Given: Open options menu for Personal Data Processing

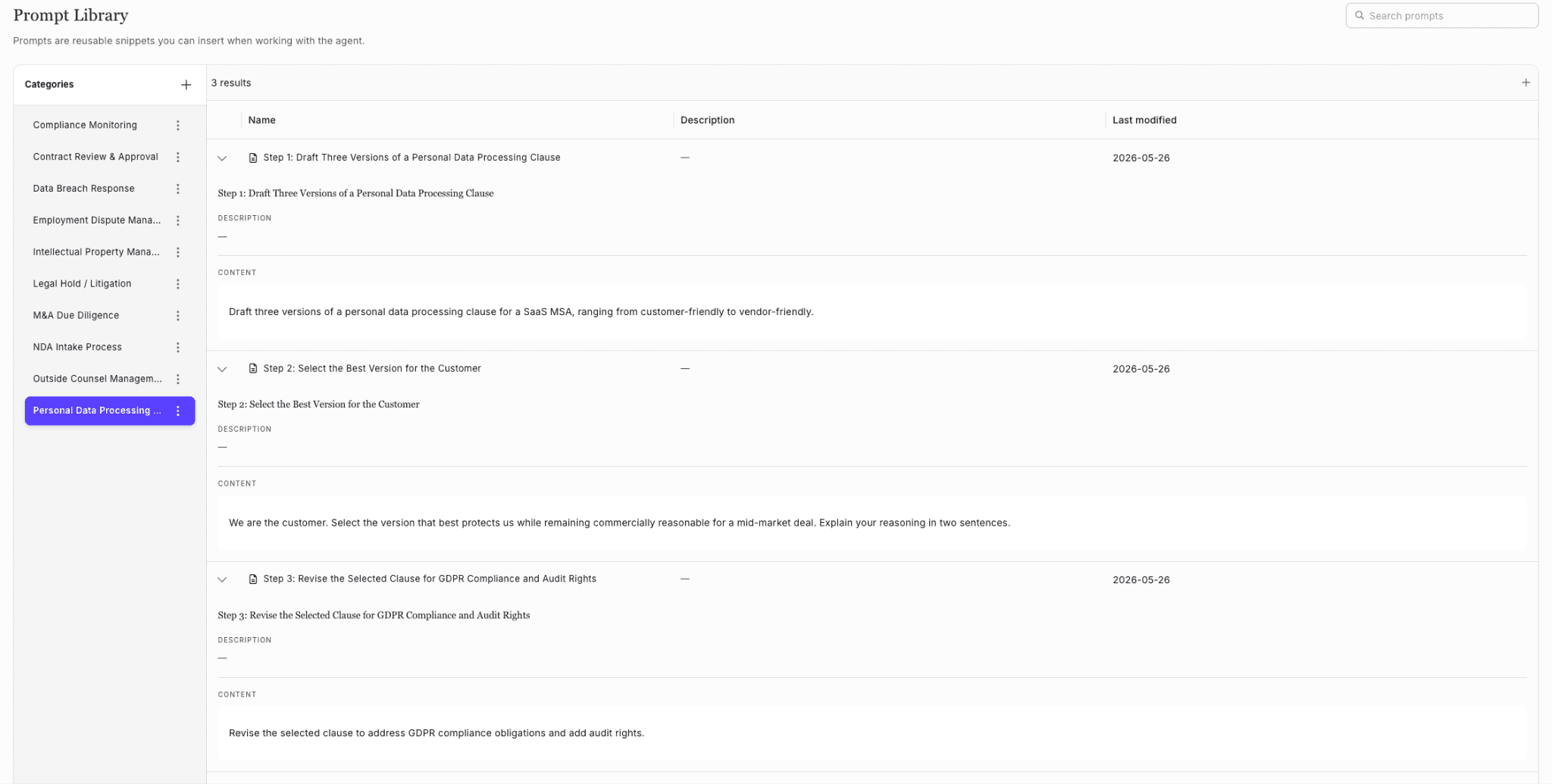Looking at the screenshot, I should click(178, 411).
